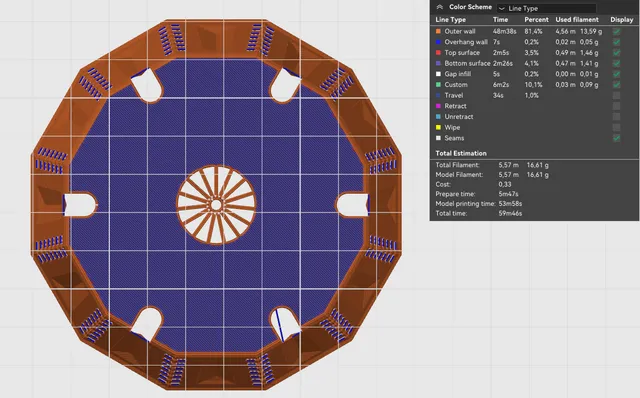Click the Unretract line type label

point(459,117)
